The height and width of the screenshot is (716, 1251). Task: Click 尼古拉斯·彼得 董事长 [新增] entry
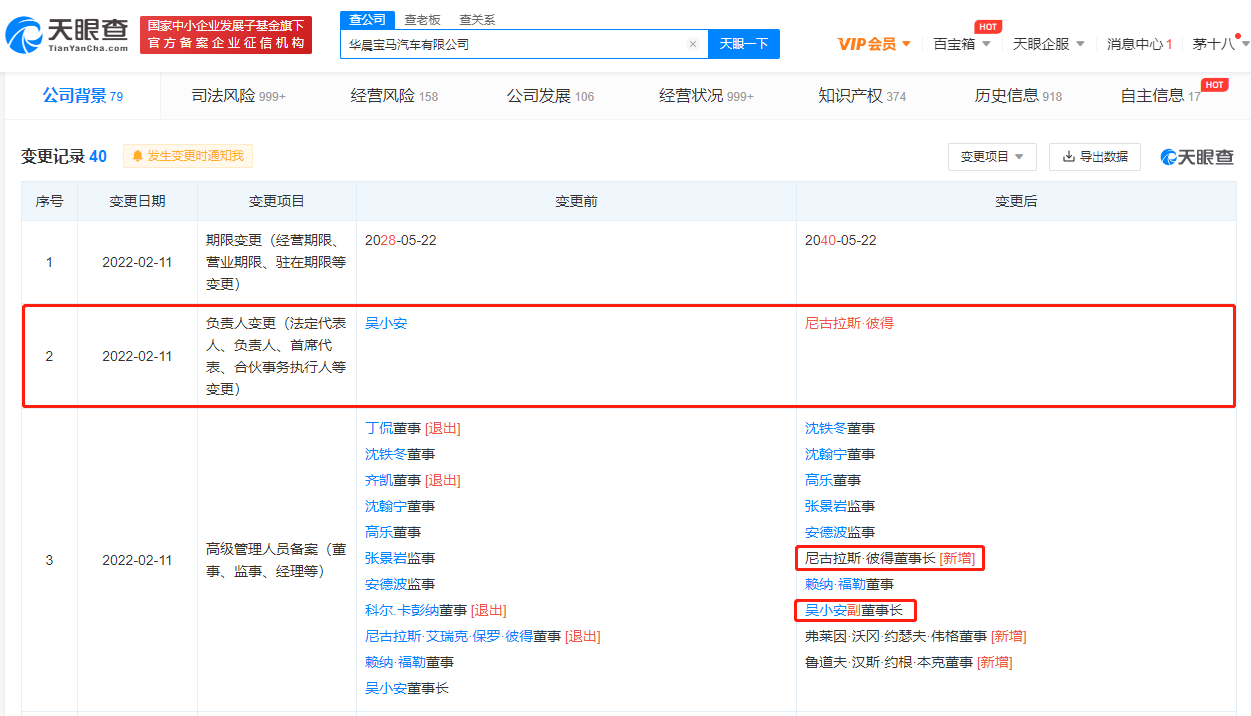889,558
